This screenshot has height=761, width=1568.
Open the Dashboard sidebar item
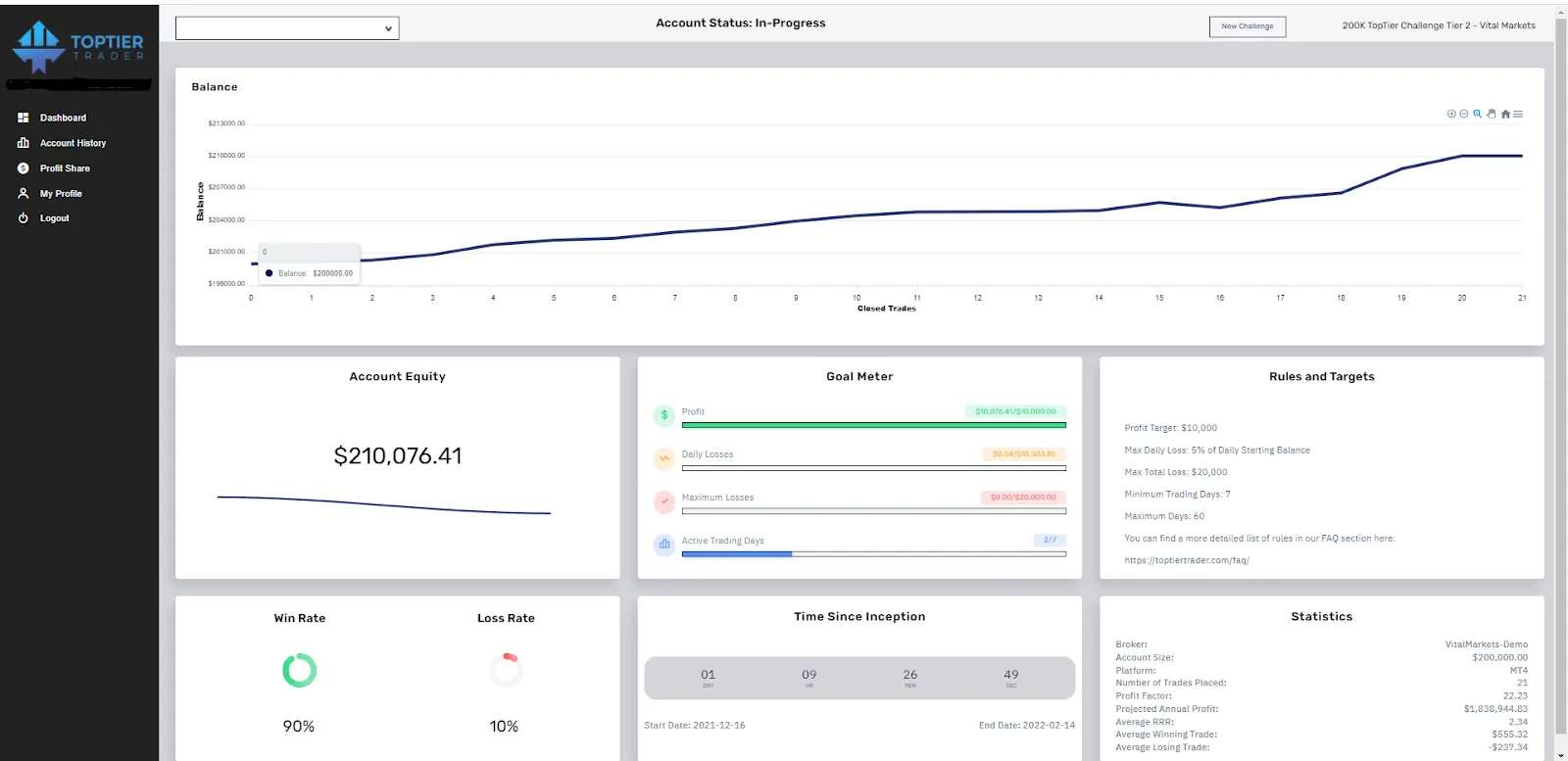[63, 118]
